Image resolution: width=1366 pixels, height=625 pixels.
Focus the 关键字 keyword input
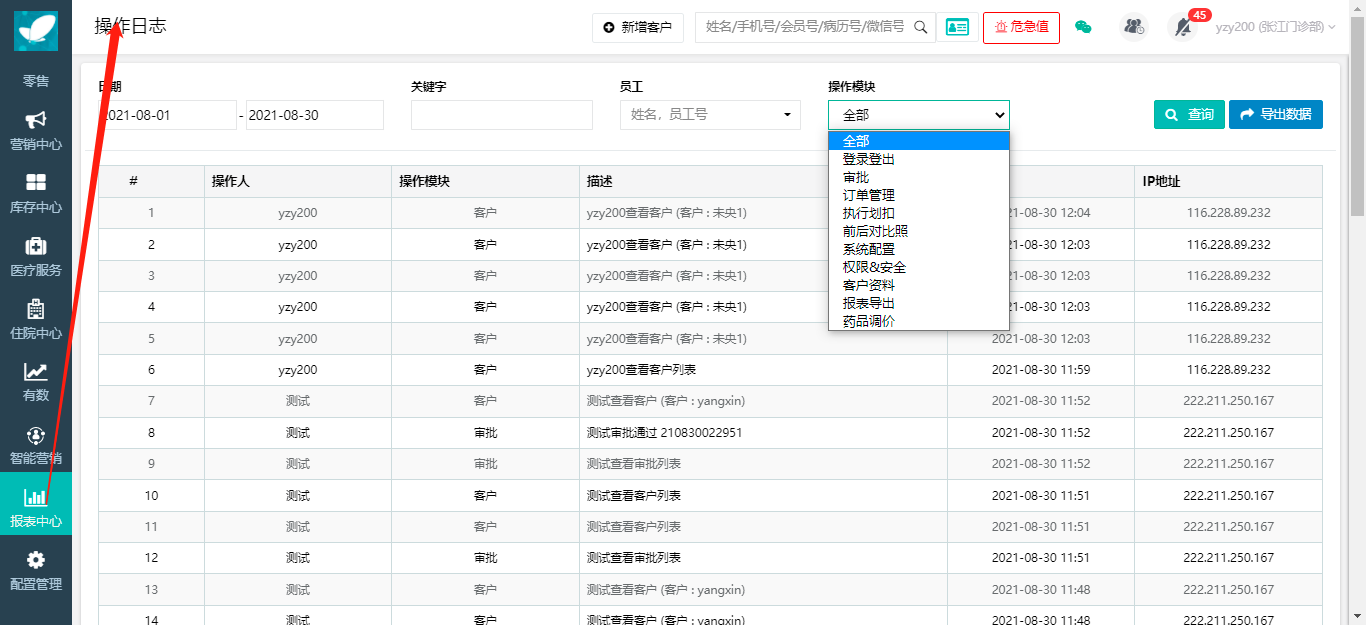coord(502,115)
